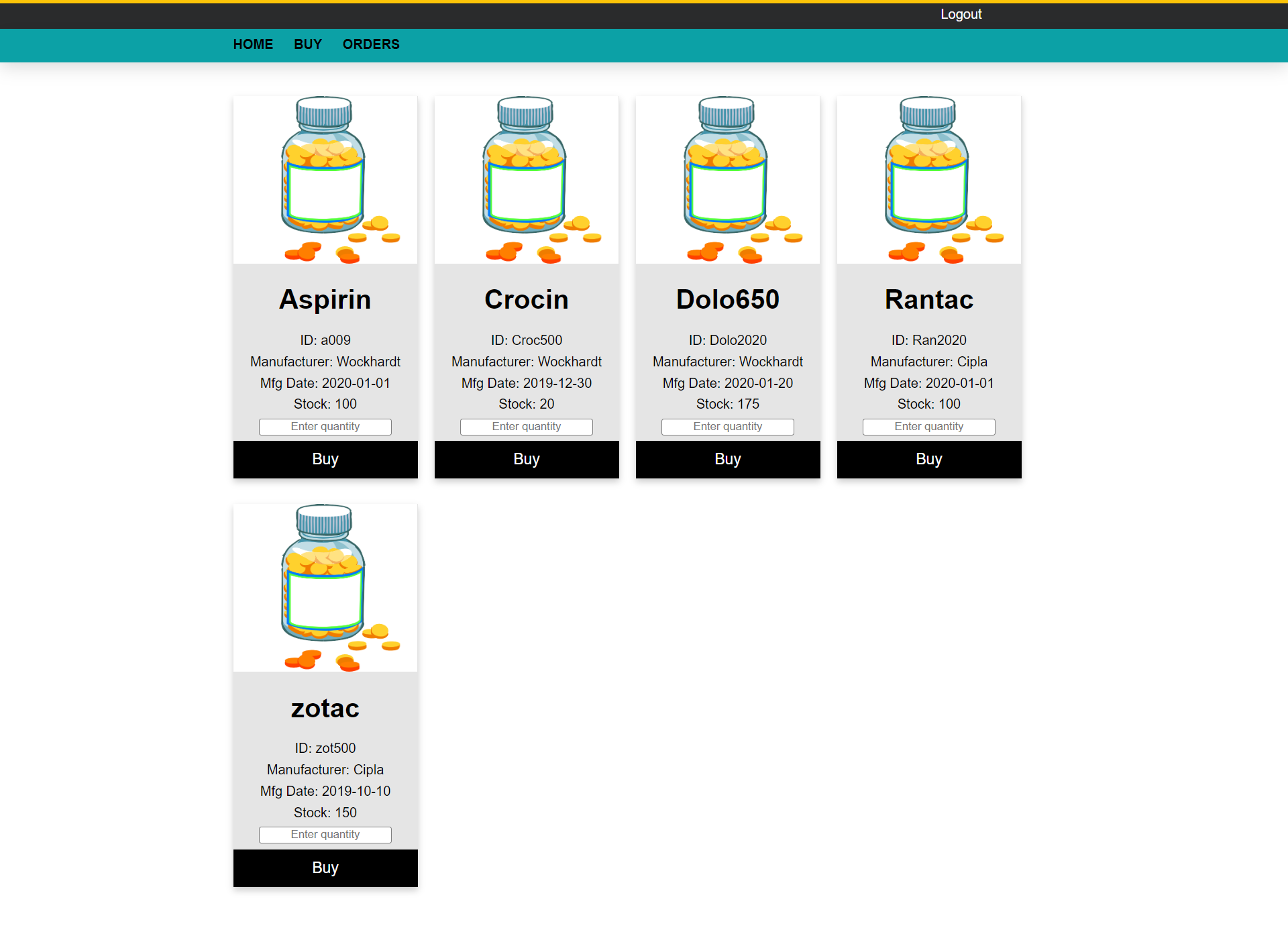The width and height of the screenshot is (1288, 928).
Task: Click the Aspirin pill bottle image
Action: click(325, 178)
